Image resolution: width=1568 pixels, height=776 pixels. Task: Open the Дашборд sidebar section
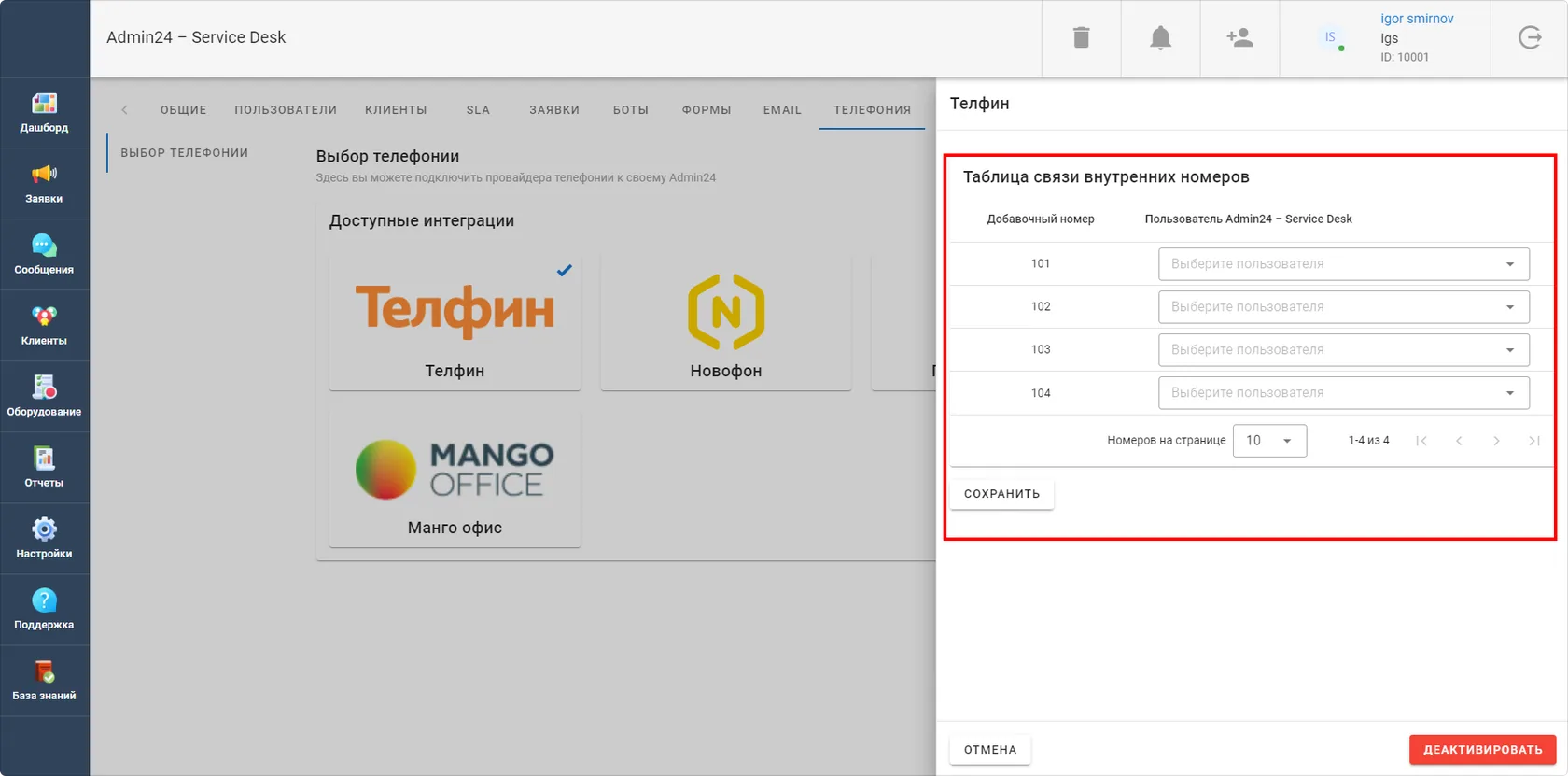(44, 113)
